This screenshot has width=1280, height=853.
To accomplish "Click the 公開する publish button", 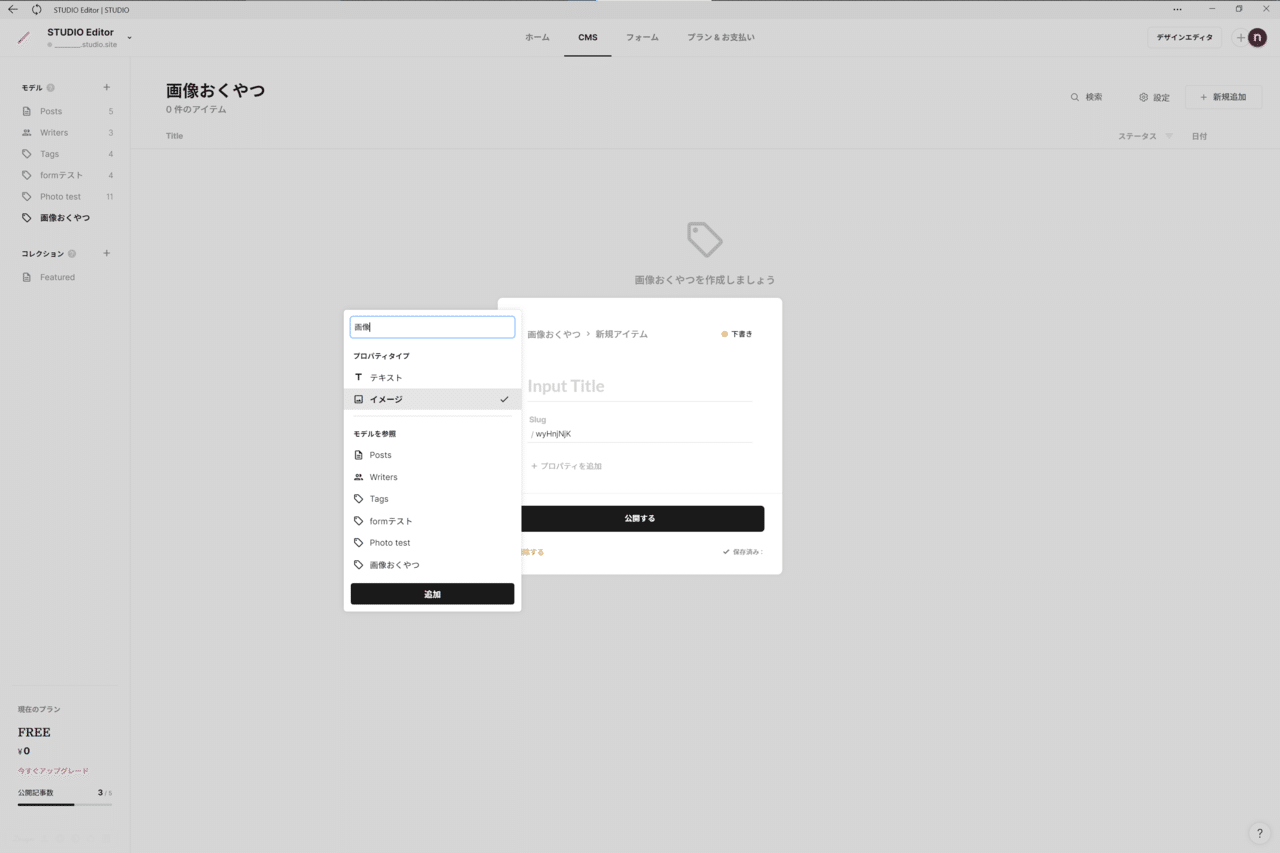I will tap(640, 518).
